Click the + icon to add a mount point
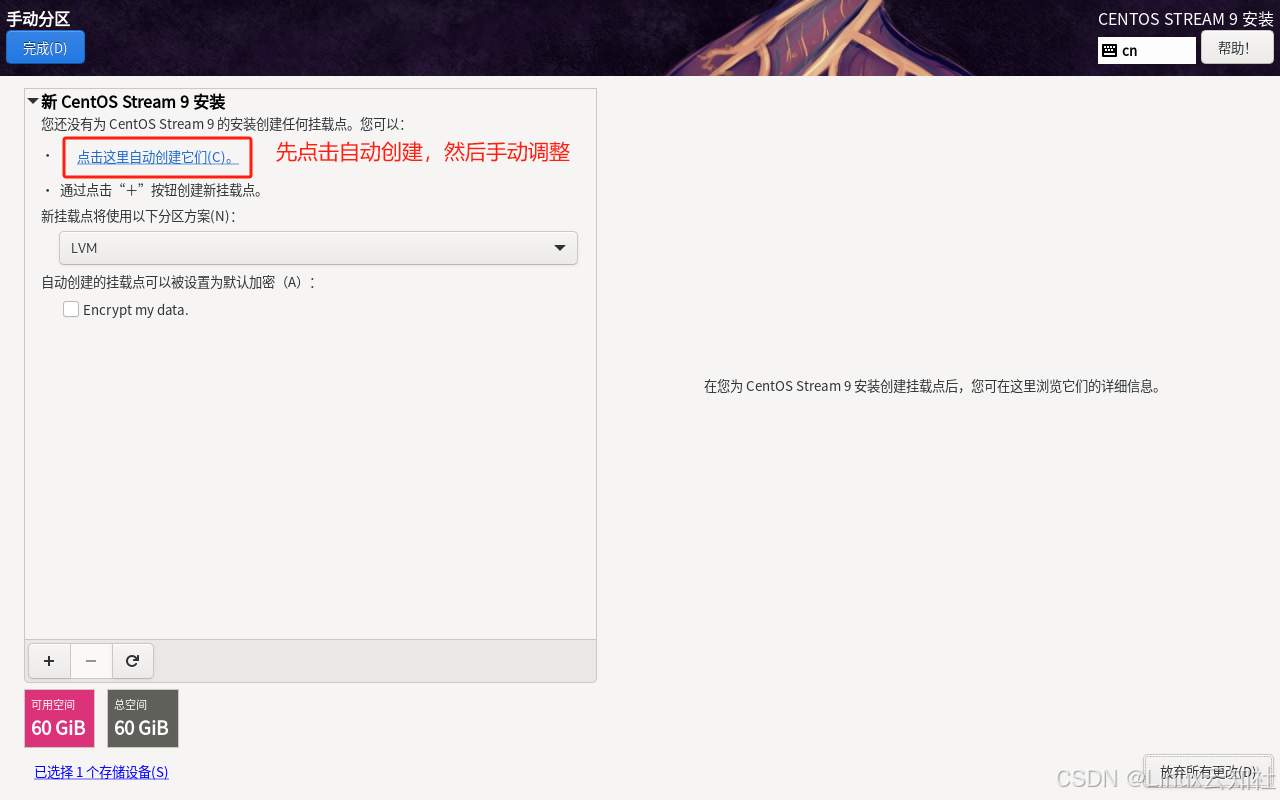1280x800 pixels. pos(48,661)
